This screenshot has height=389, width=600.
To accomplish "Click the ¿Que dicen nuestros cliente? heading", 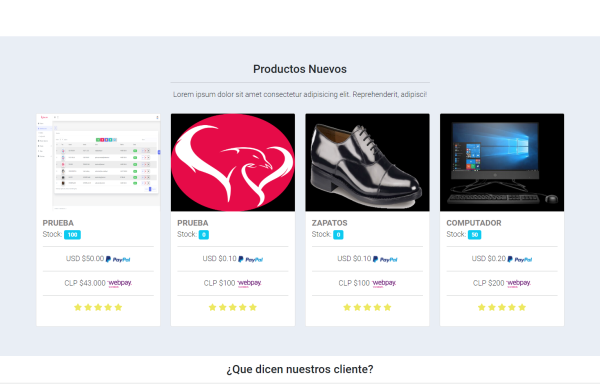I will (300, 369).
